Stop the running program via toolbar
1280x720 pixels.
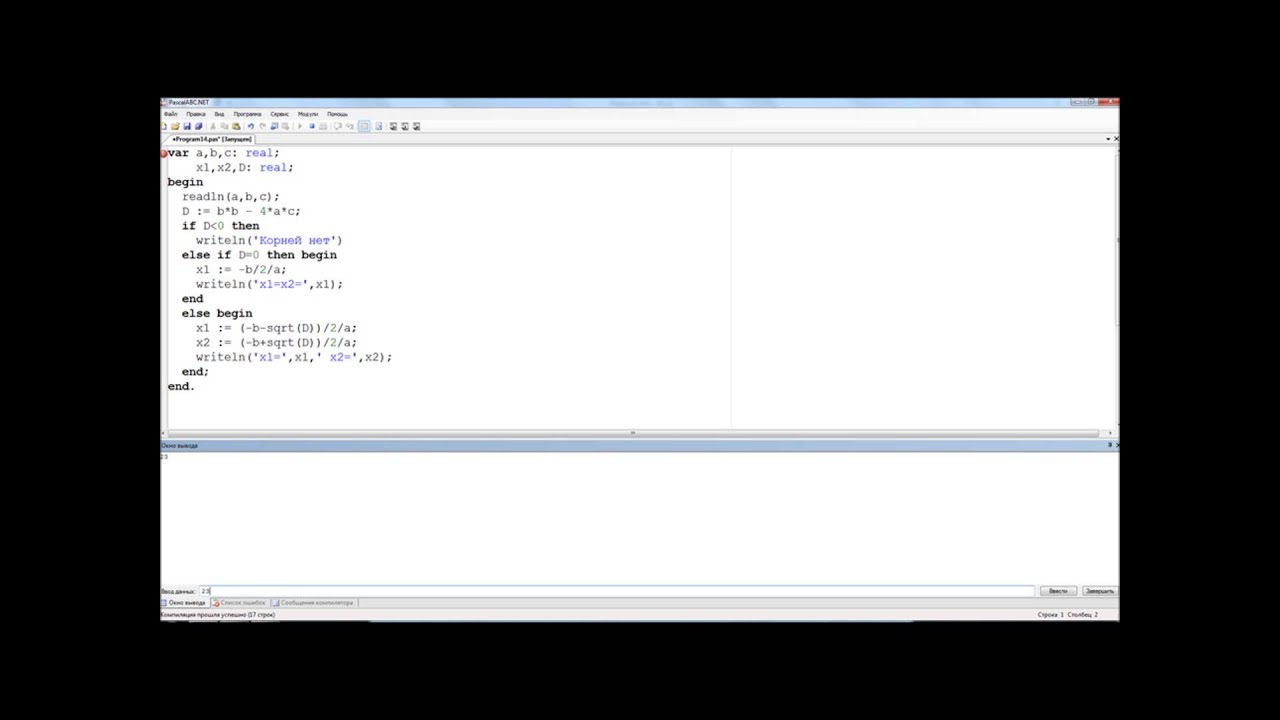[312, 126]
